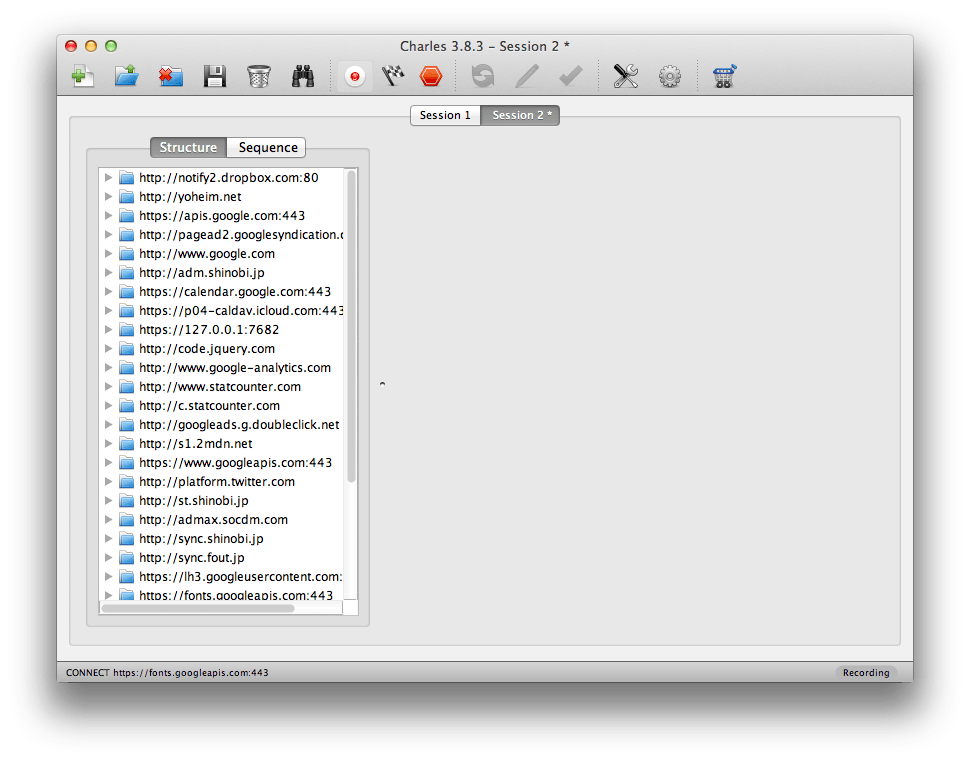The width and height of the screenshot is (970, 761).
Task: Expand the 127.0.0.1:7682 node
Action: point(108,330)
